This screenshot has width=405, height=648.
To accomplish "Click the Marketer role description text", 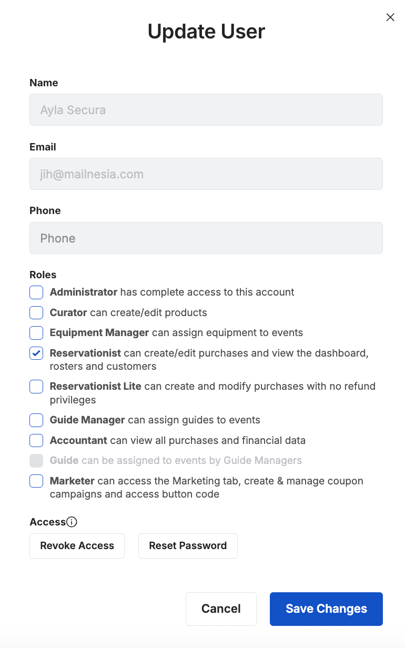I will pyautogui.click(x=207, y=488).
